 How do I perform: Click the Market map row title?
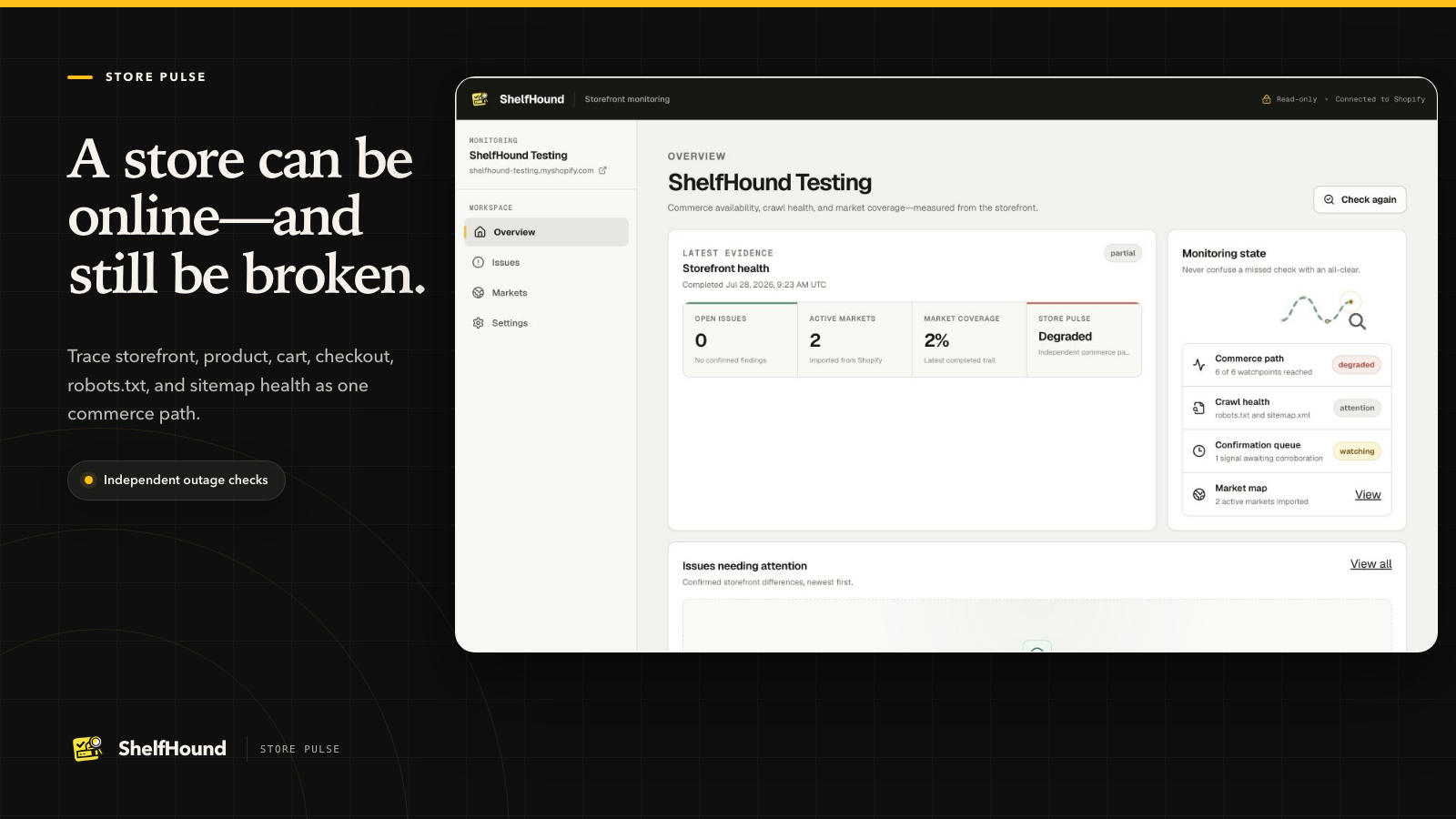(x=1240, y=488)
